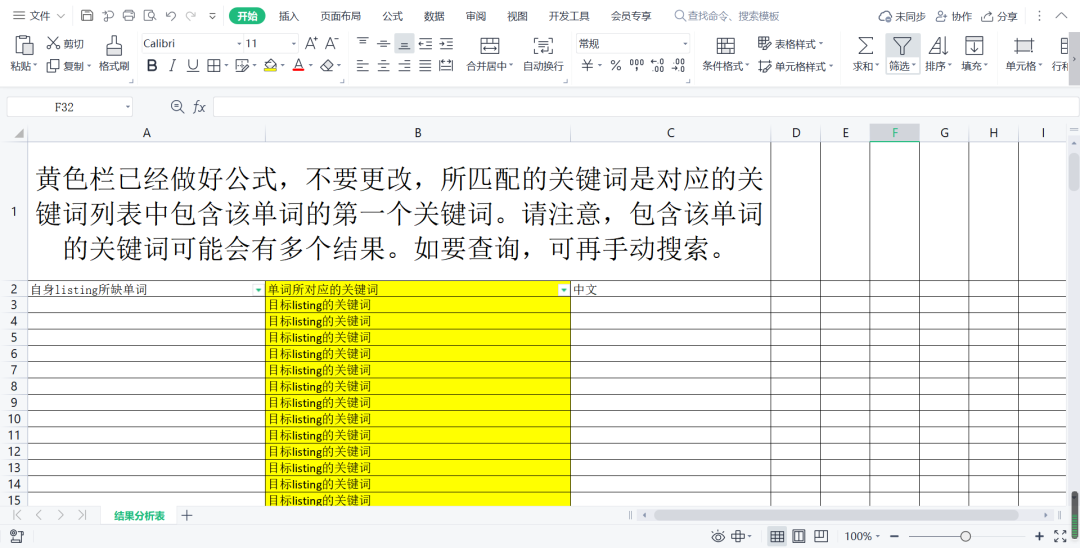Select the Format Painter 格式刷 tool
The height and width of the screenshot is (548, 1080).
114,54
